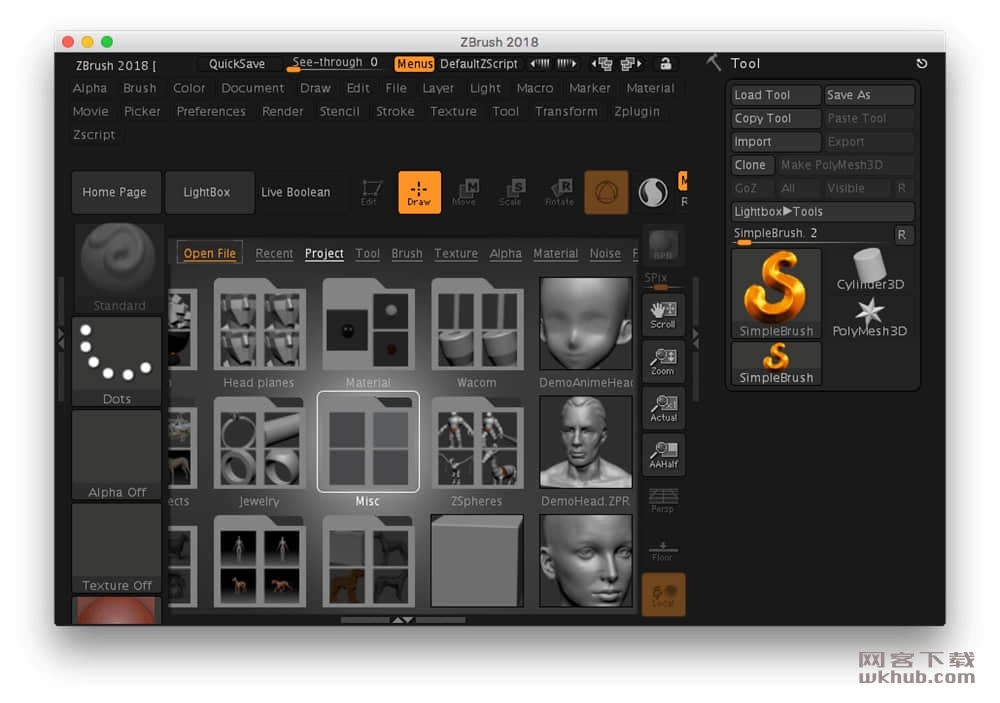Toggle the orange Draw mode button
The width and height of the screenshot is (1000, 703).
(x=419, y=192)
